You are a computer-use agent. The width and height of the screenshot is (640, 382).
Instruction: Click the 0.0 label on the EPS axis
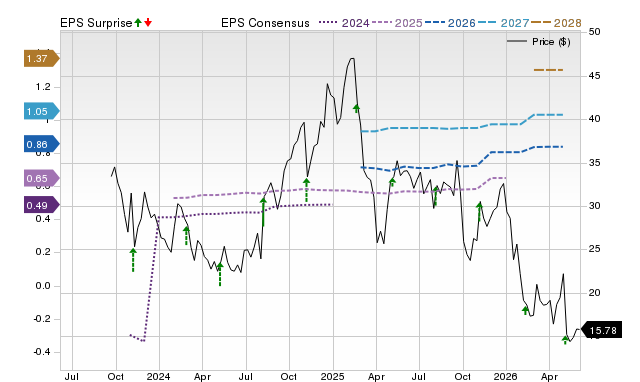(43, 286)
